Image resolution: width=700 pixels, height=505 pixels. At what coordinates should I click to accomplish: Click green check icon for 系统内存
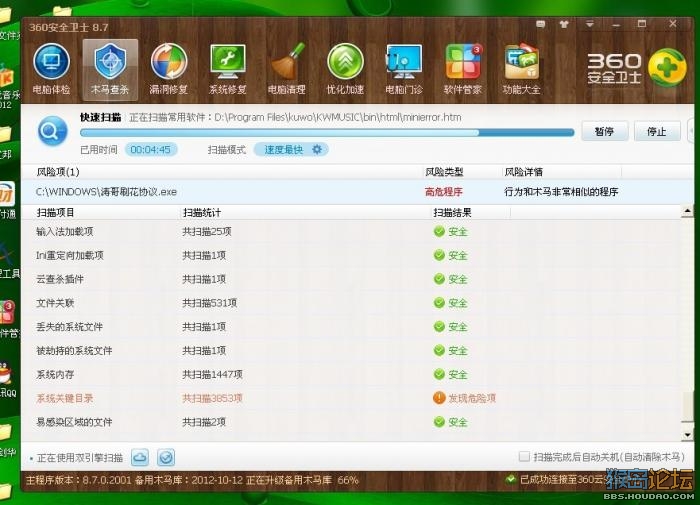[x=439, y=374]
